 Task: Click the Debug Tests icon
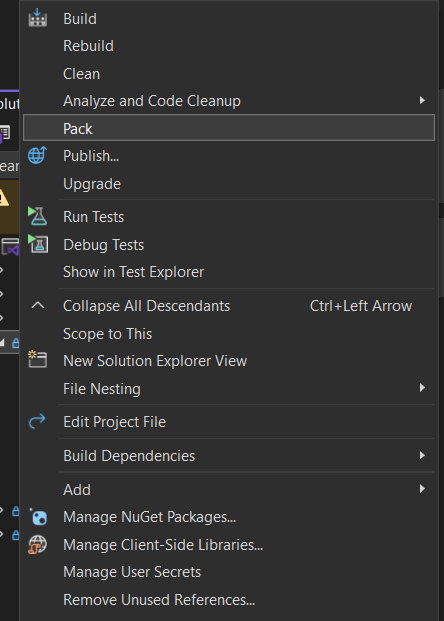[x=38, y=244]
